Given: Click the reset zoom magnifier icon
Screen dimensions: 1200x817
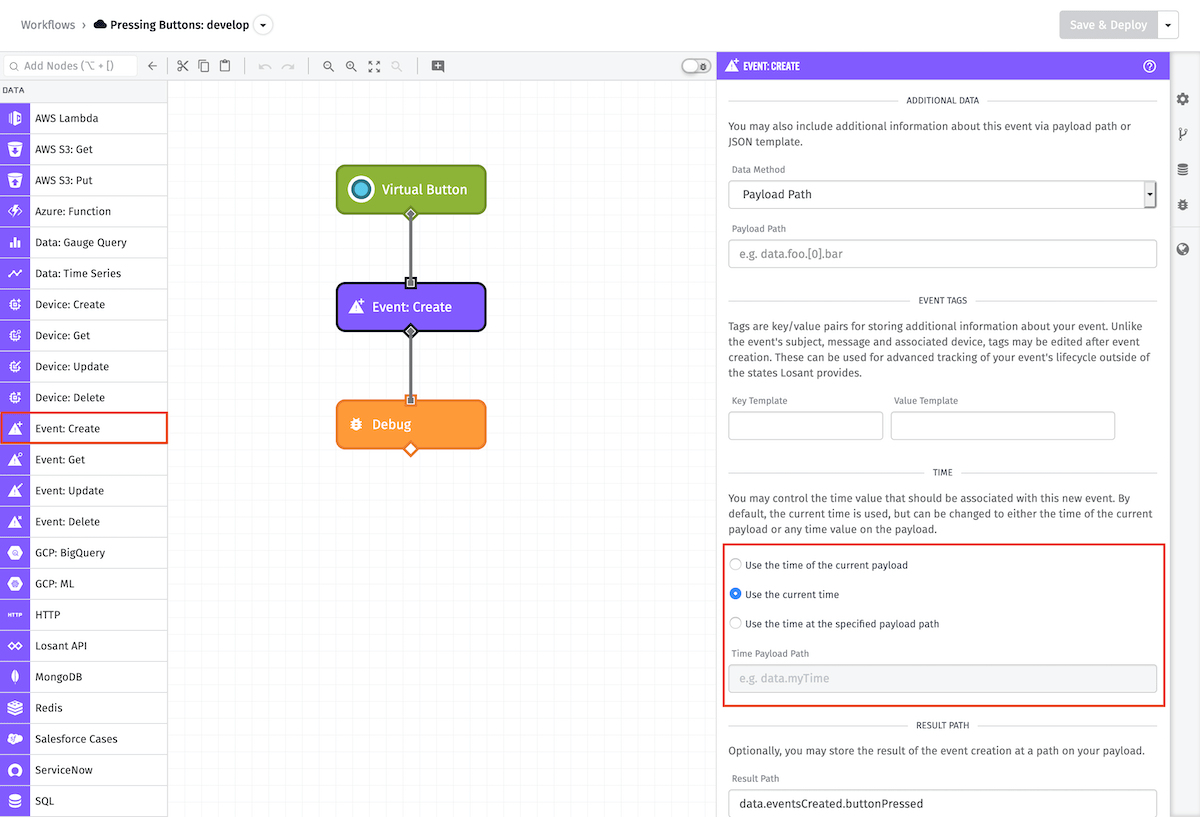Looking at the screenshot, I should [397, 66].
